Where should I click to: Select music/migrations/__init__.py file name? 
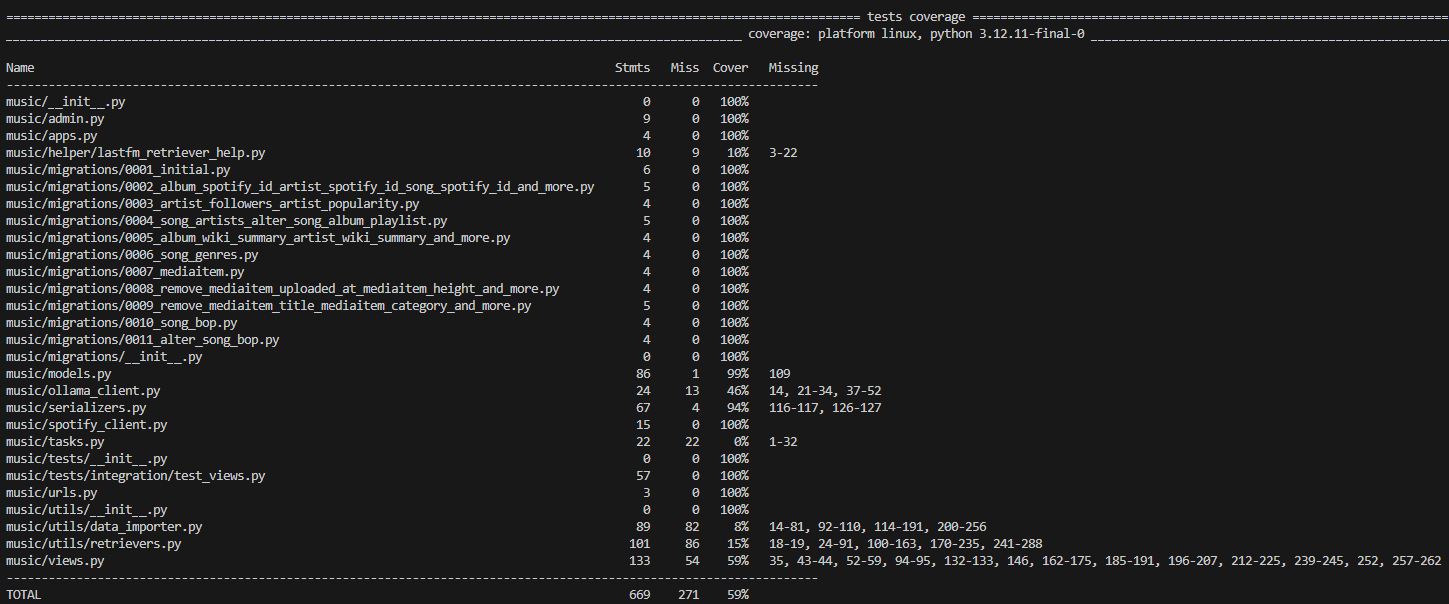104,357
